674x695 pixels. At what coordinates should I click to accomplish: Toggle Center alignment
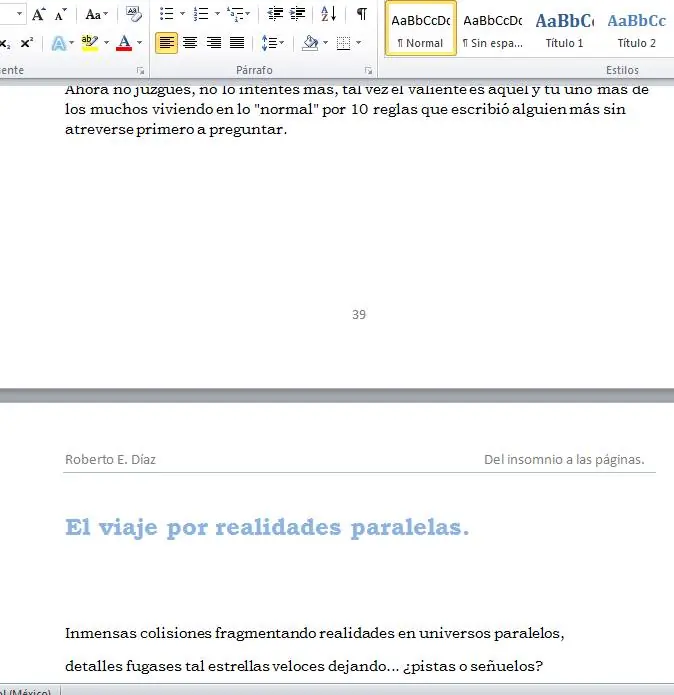(190, 43)
